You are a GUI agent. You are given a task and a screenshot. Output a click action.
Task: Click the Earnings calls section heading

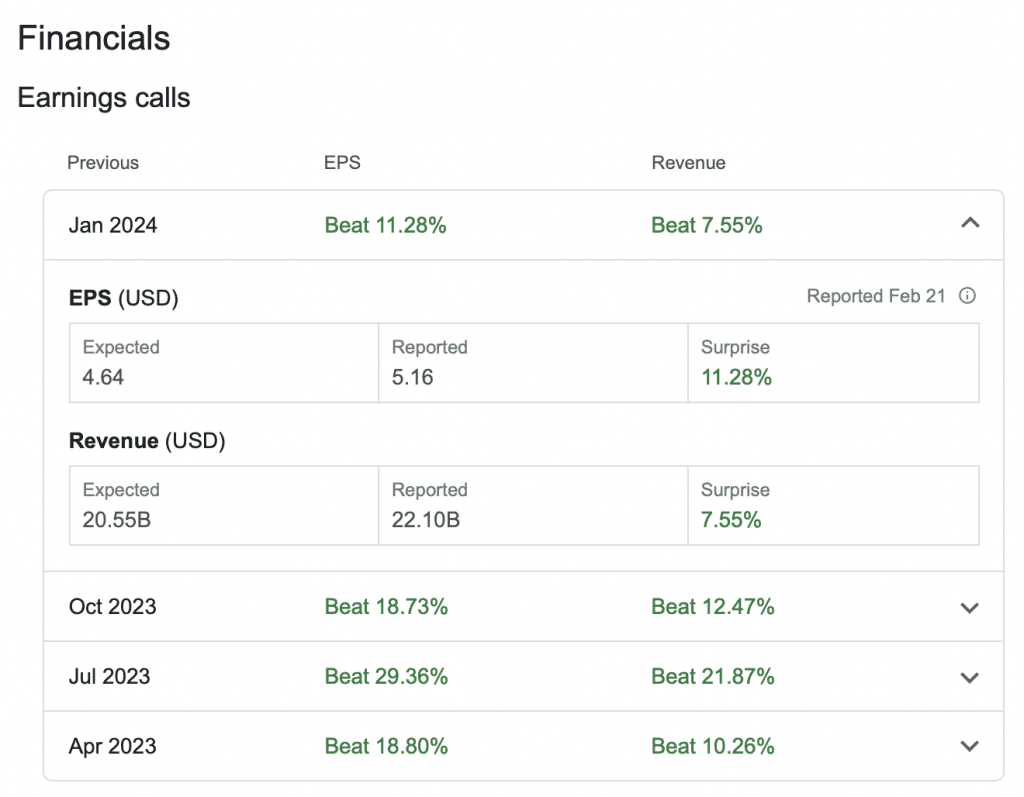click(x=105, y=97)
